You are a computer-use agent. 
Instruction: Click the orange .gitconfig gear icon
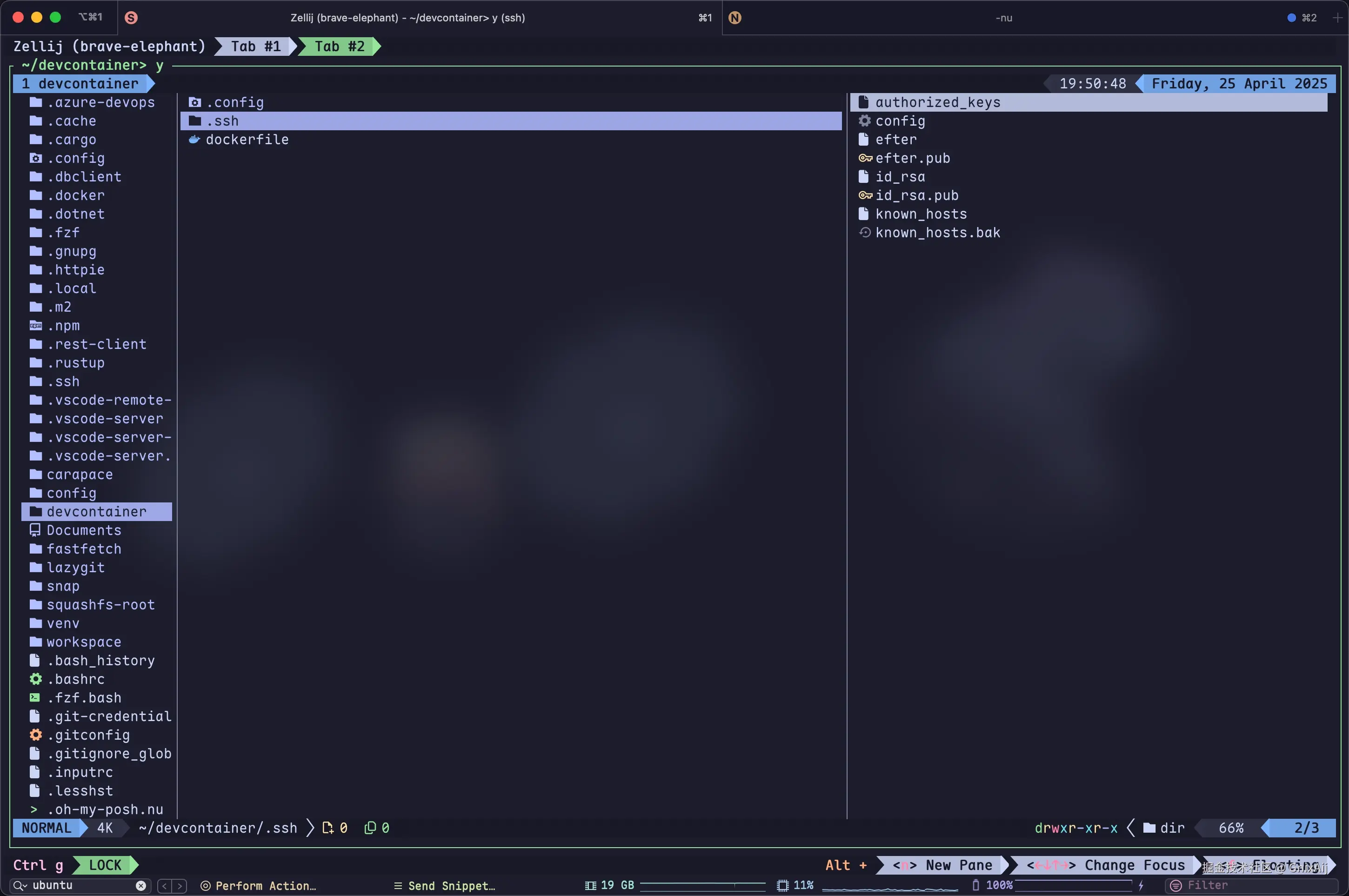click(x=35, y=735)
